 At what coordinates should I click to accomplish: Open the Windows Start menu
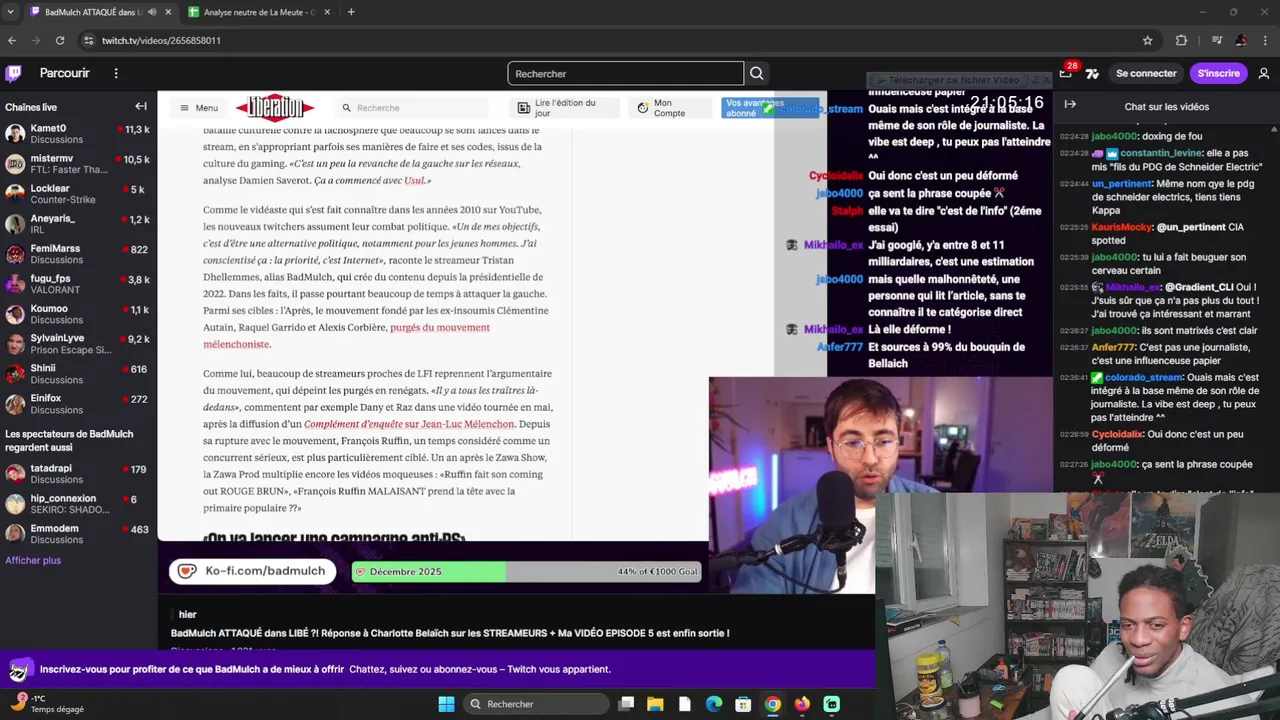pos(446,704)
